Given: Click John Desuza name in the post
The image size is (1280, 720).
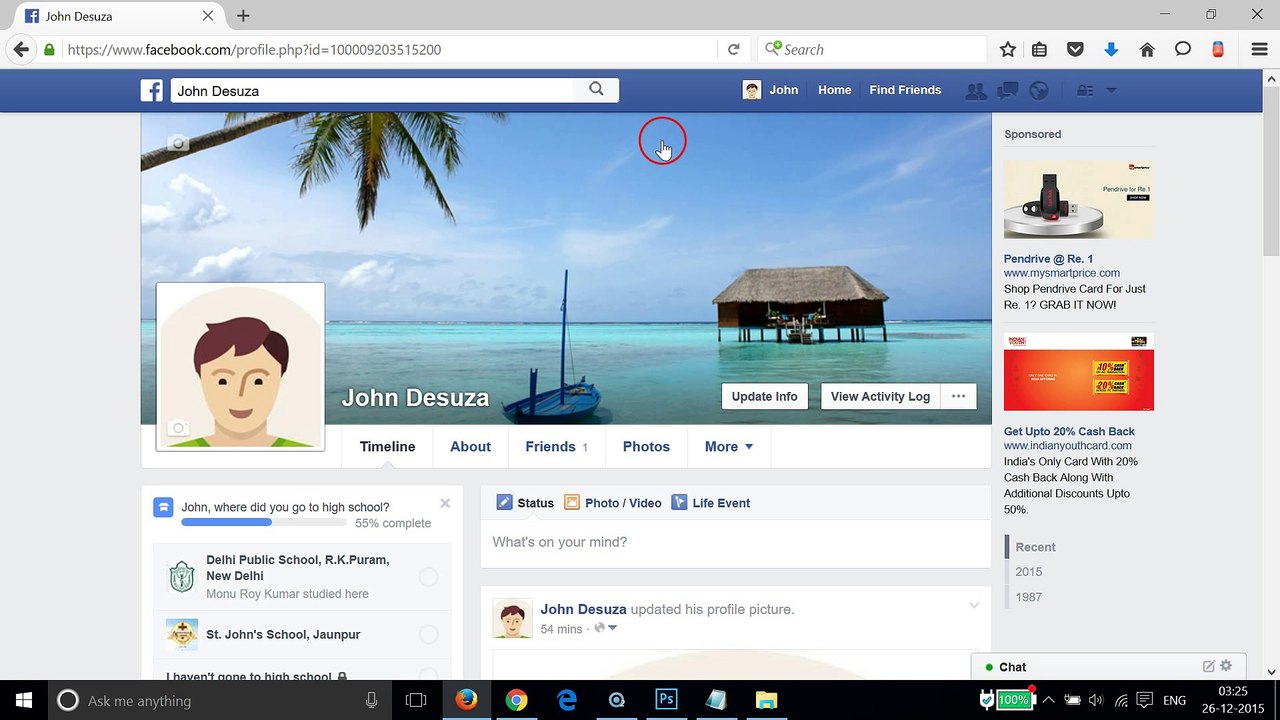Looking at the screenshot, I should coord(583,609).
